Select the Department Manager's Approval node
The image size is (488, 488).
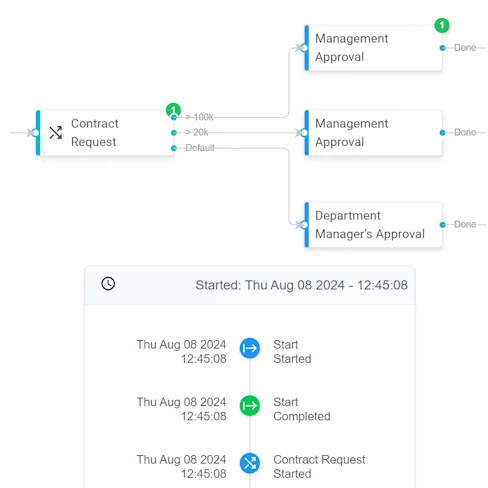point(373,225)
